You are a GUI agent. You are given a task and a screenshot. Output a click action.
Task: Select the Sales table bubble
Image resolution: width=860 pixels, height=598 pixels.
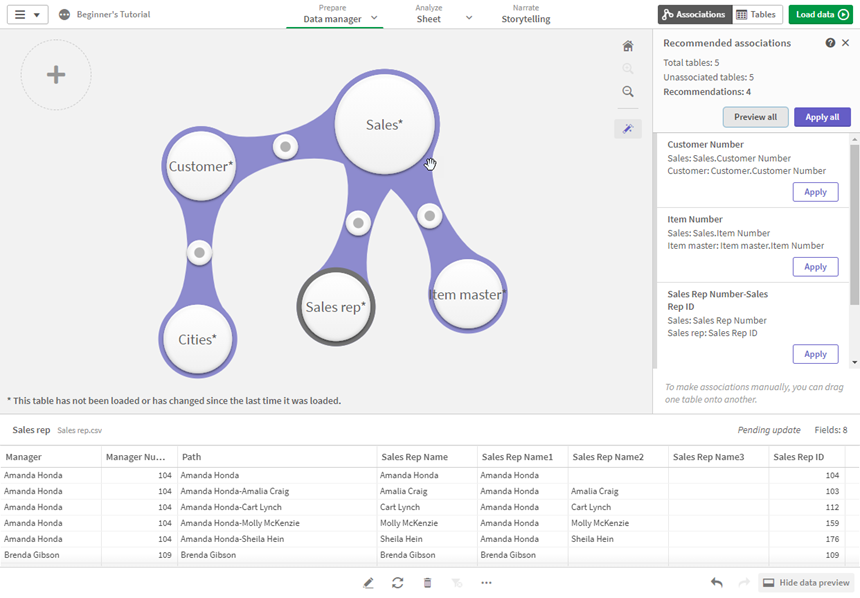[x=383, y=124]
